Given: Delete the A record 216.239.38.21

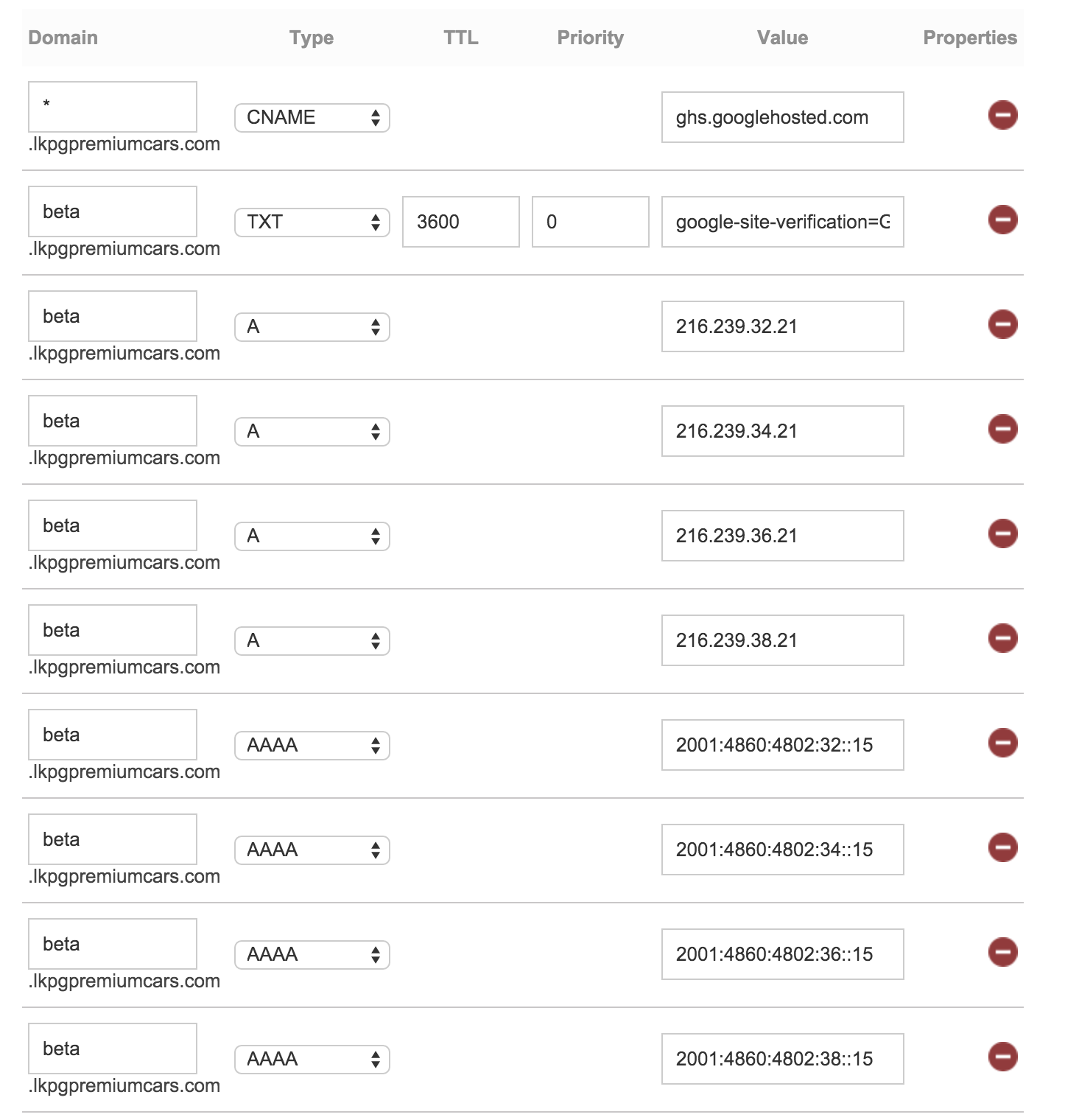Looking at the screenshot, I should pyautogui.click(x=1002, y=638).
